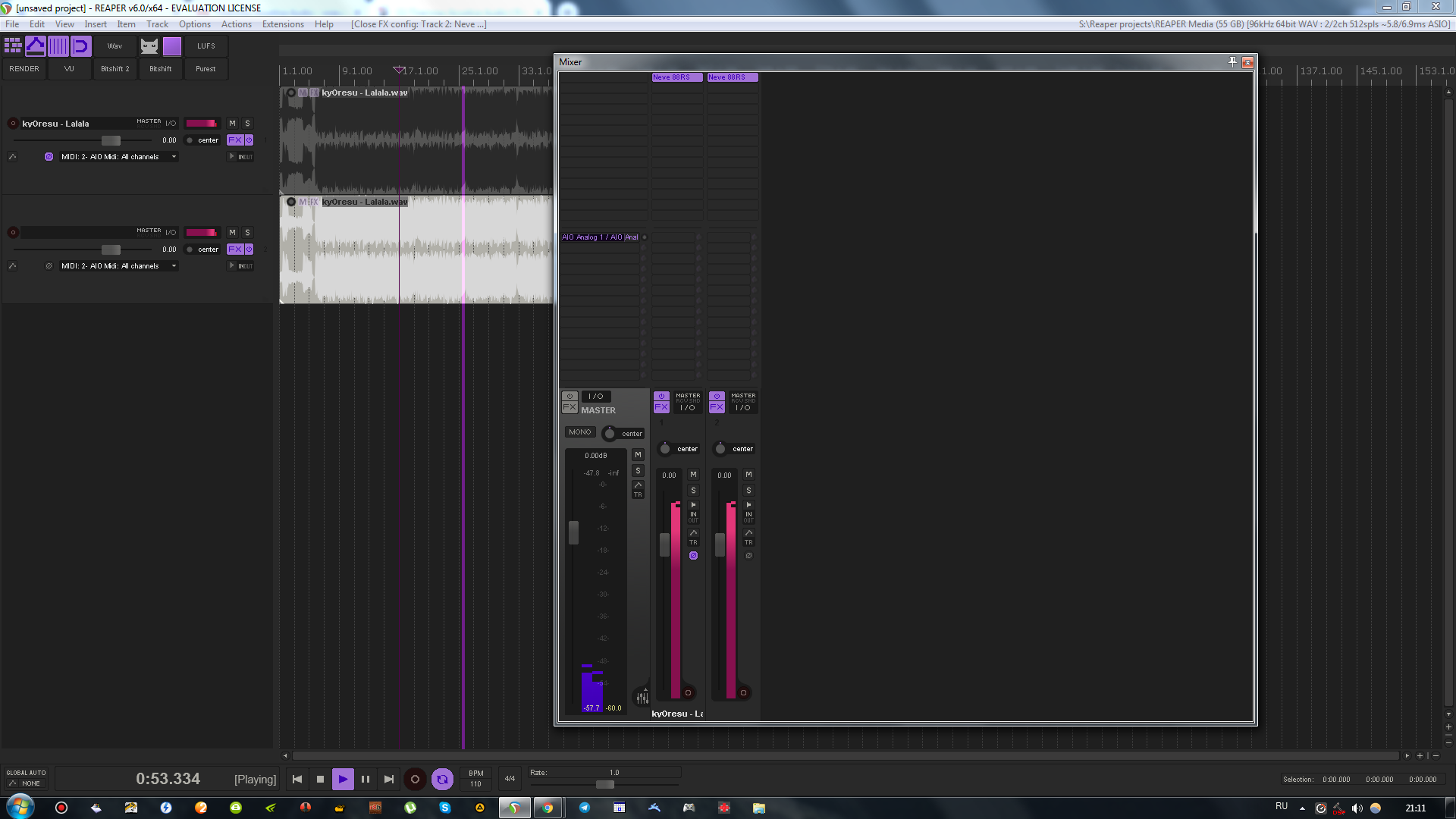Click the transport Record button
Image resolution: width=1456 pixels, height=819 pixels.
tap(415, 779)
